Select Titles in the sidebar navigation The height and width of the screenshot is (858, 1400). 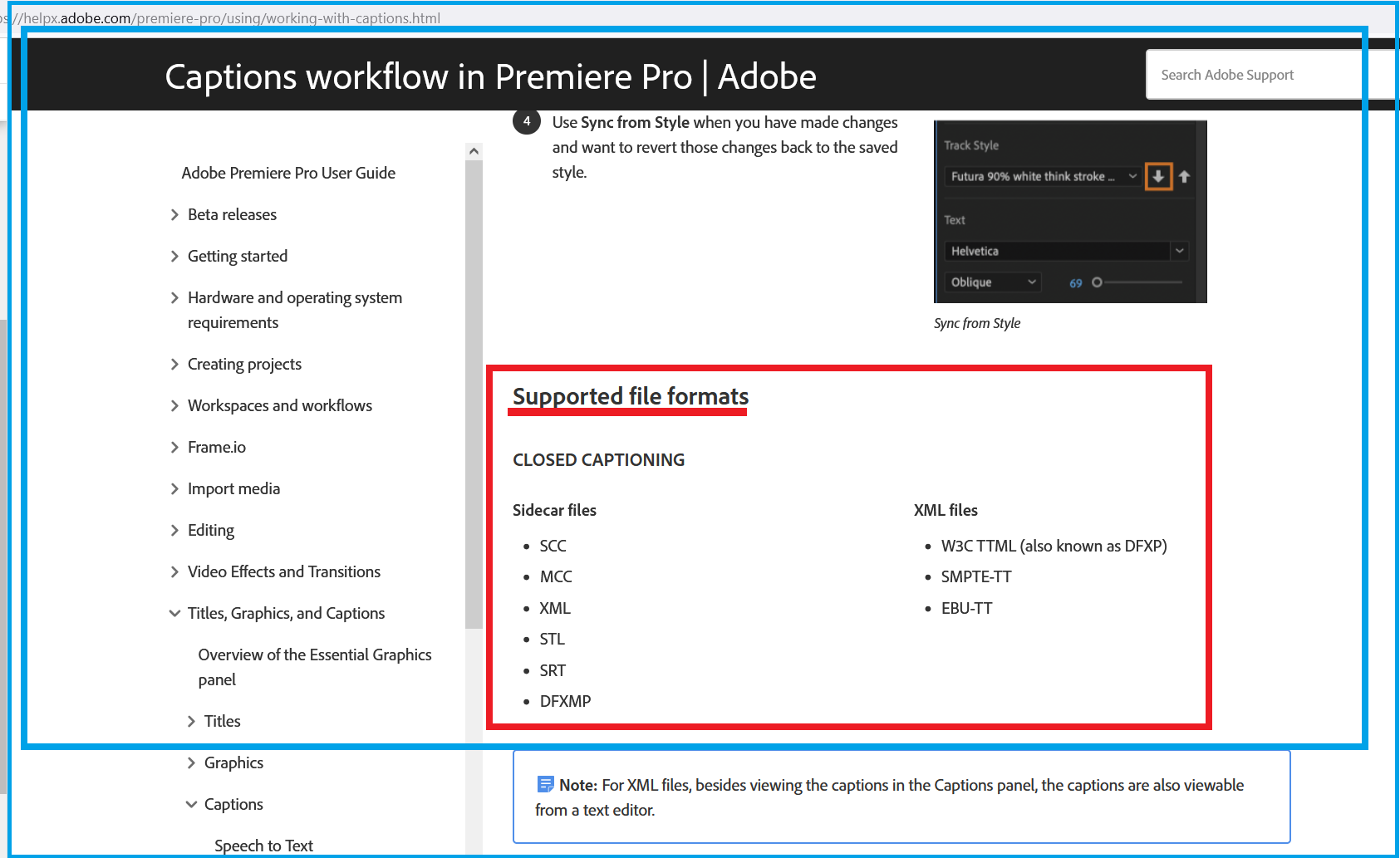pos(222,721)
